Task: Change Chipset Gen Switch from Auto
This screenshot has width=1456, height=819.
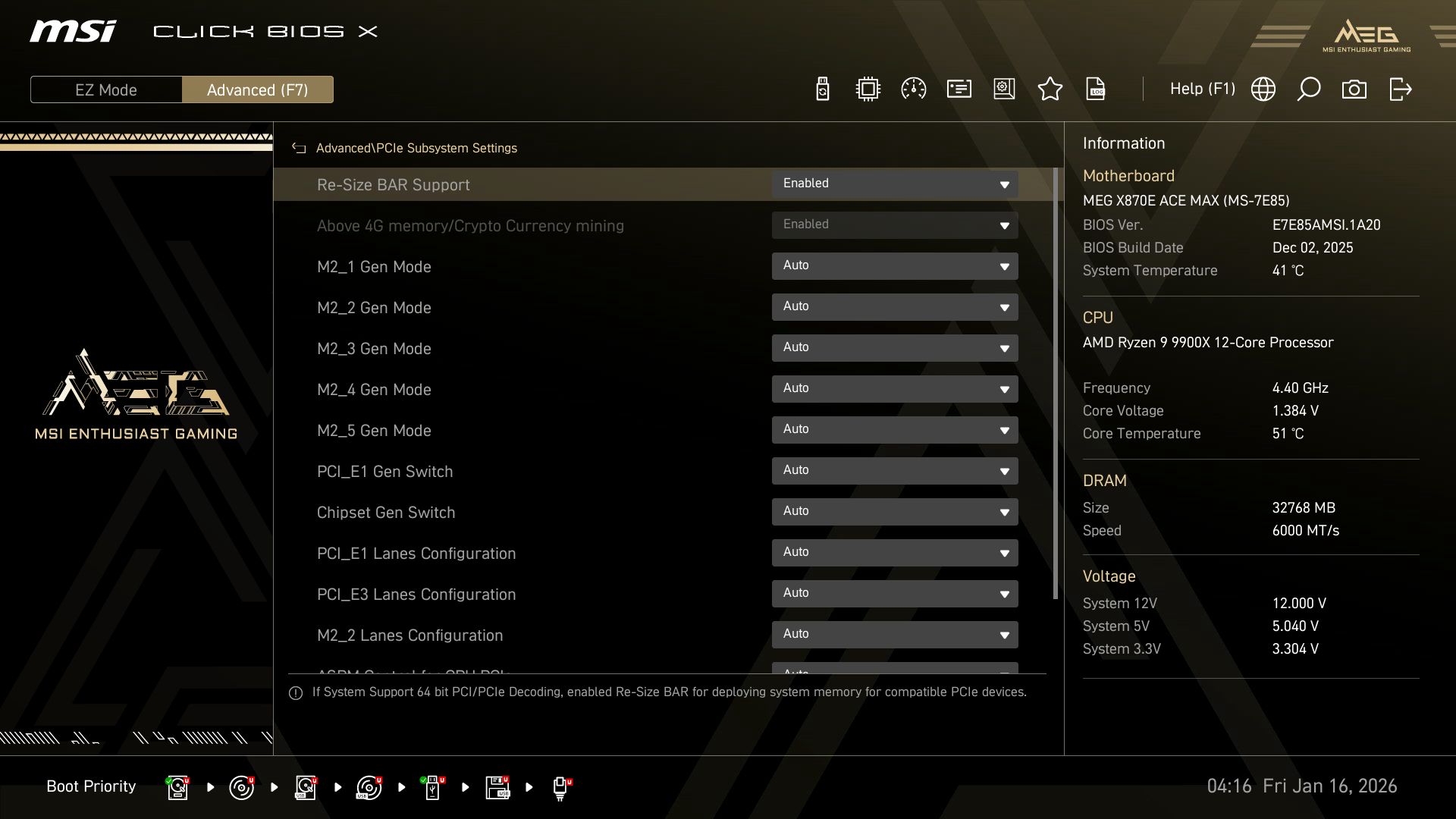Action: point(895,511)
